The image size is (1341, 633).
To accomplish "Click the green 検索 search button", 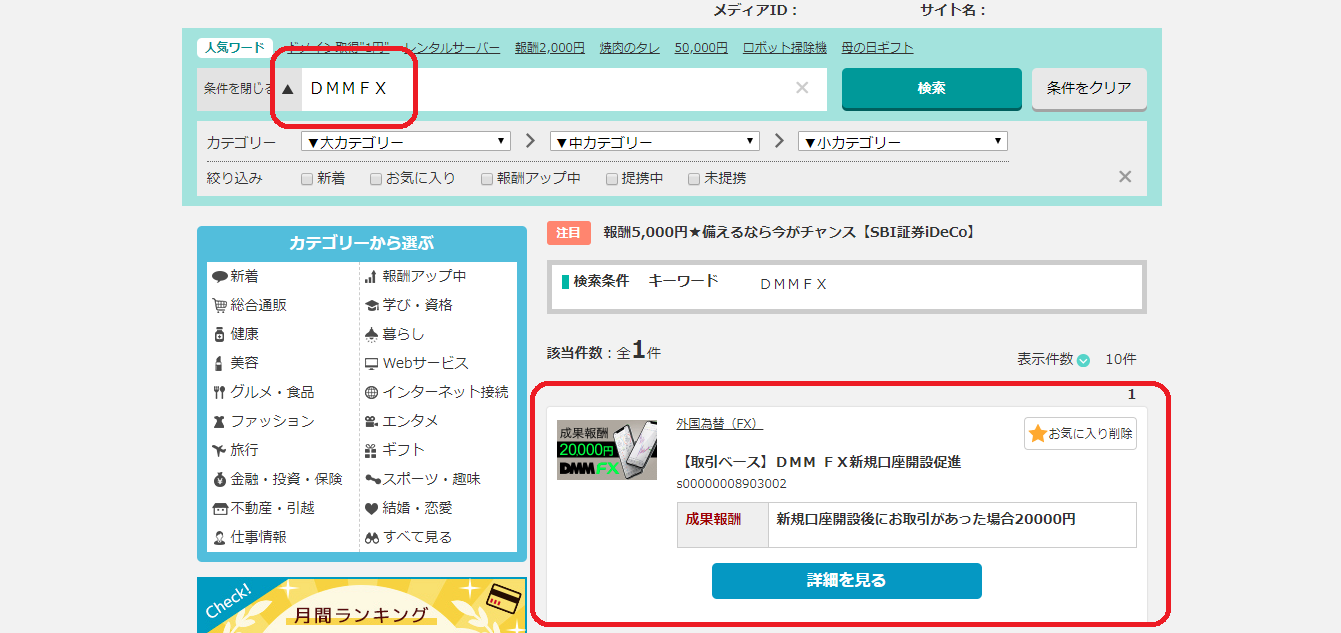I will point(932,88).
